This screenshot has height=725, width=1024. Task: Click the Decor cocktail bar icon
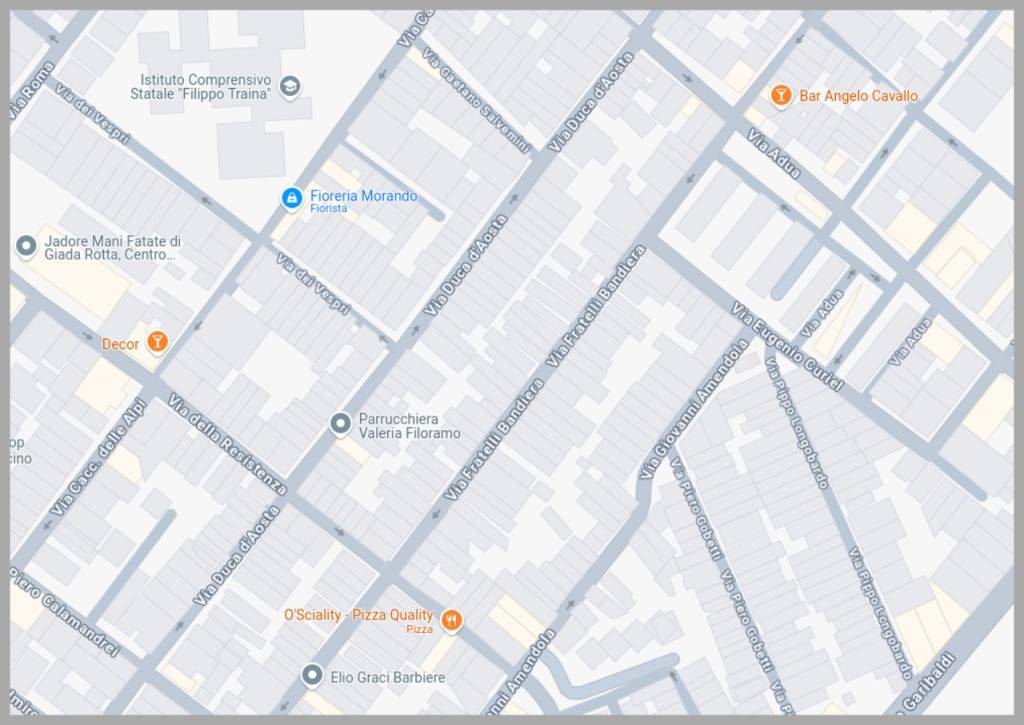[157, 341]
